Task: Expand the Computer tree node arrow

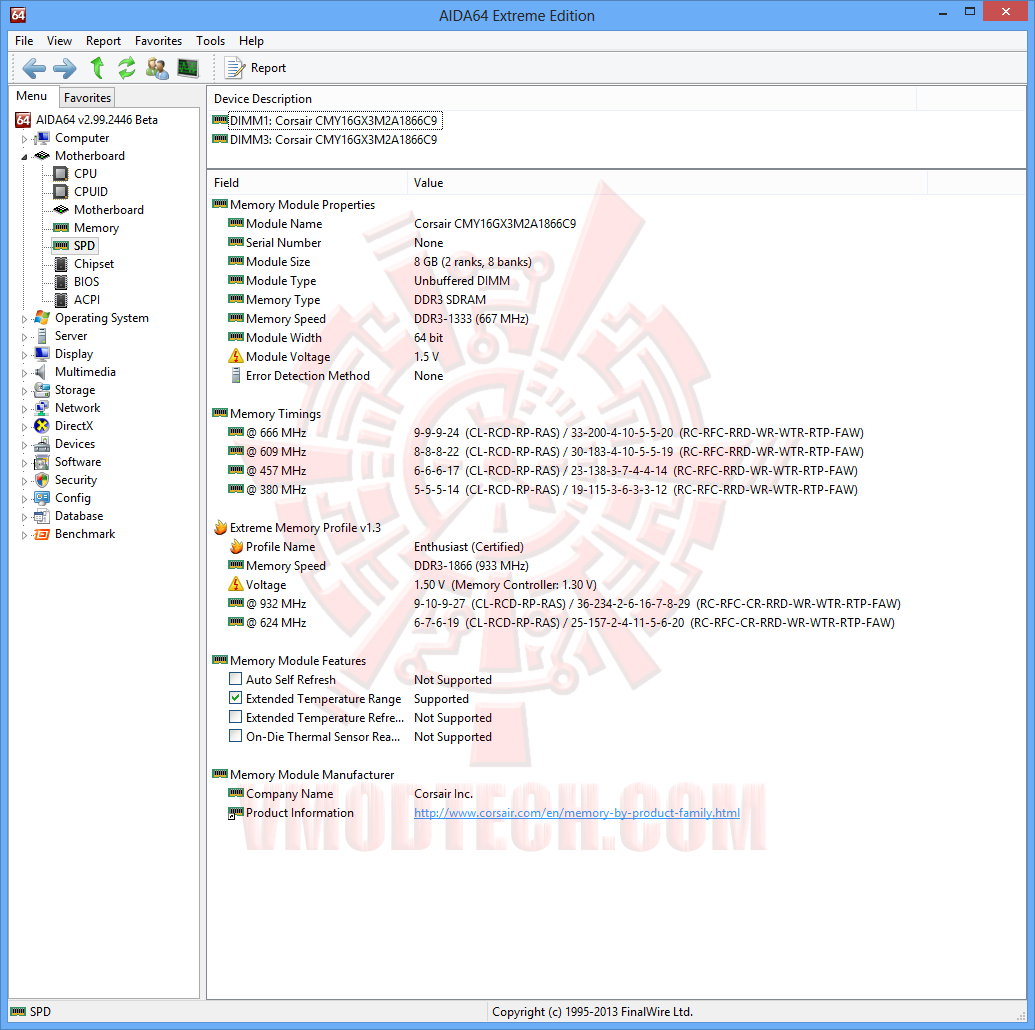Action: [x=24, y=139]
